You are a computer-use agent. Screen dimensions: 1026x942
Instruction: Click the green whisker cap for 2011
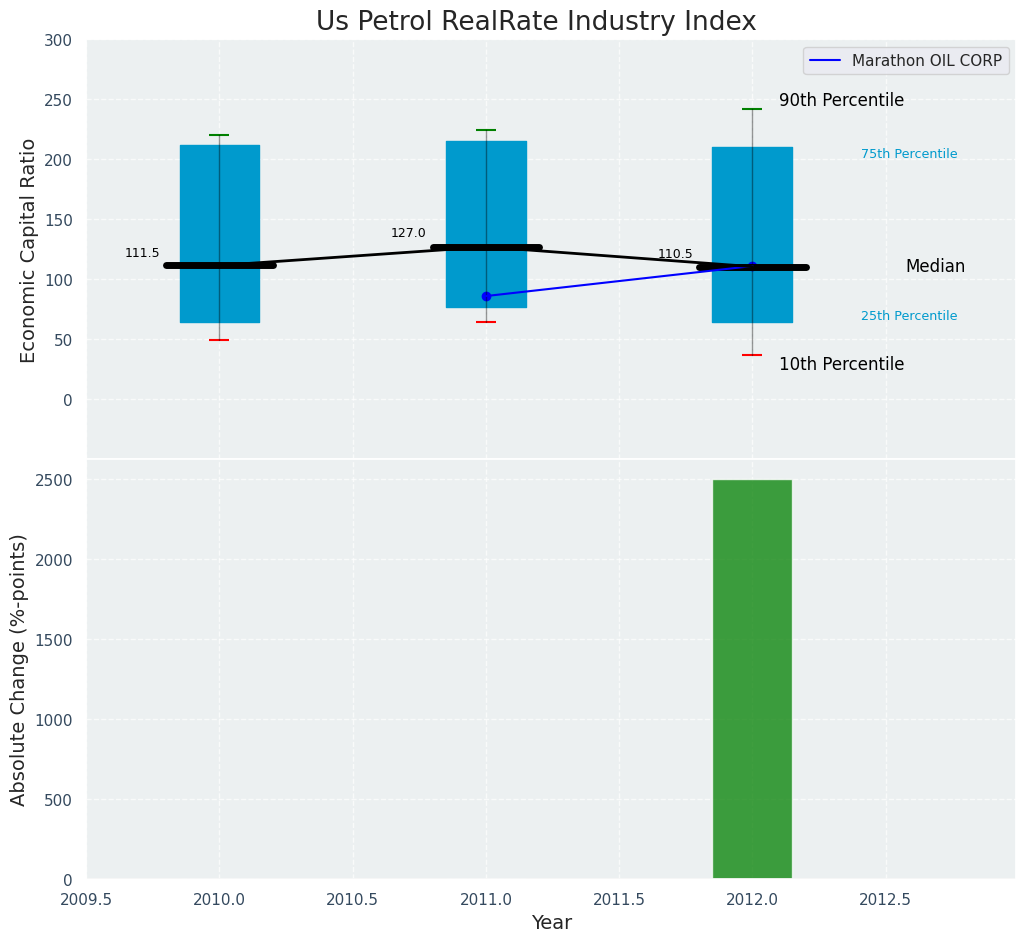coord(486,130)
